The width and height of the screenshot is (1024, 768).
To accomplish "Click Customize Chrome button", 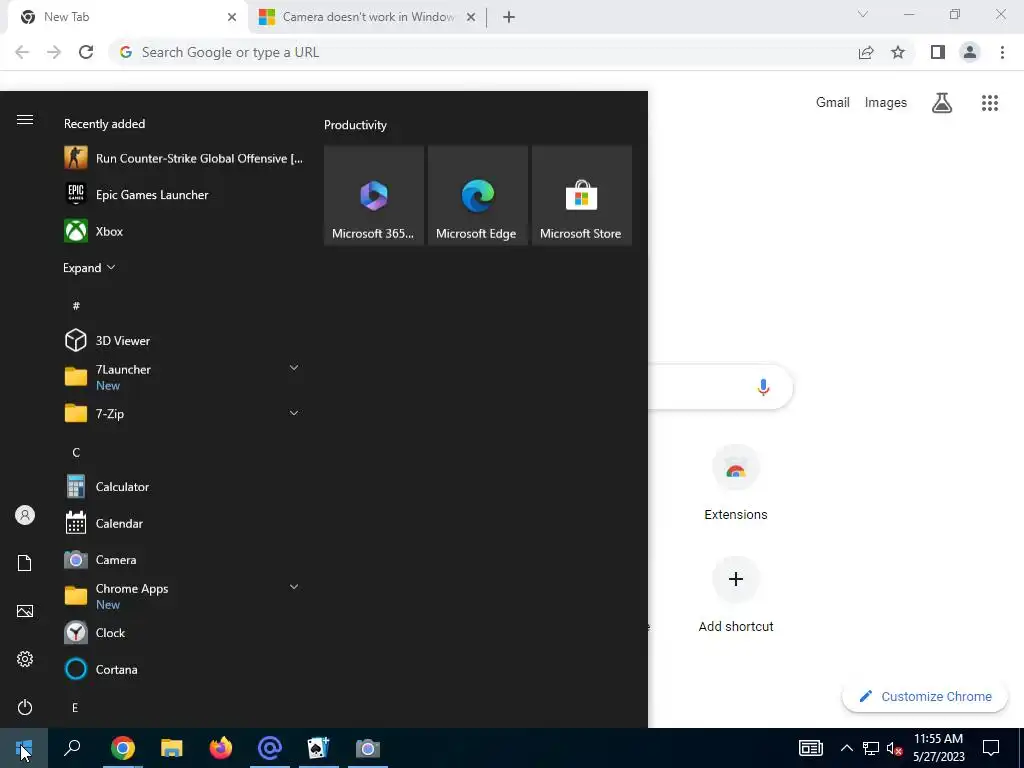I will pyautogui.click(x=925, y=696).
